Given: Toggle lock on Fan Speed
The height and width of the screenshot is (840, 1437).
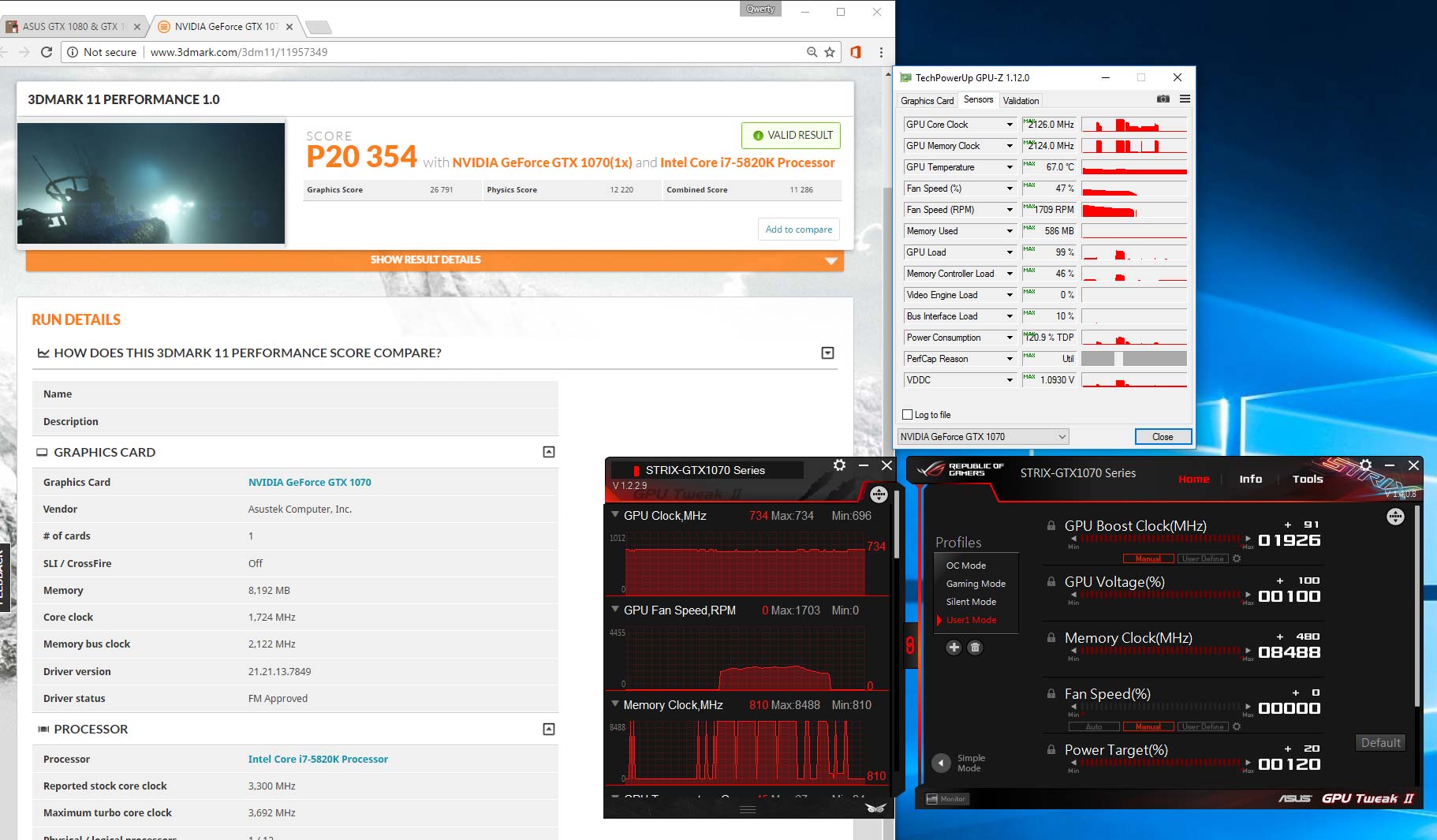Looking at the screenshot, I should [x=1051, y=693].
